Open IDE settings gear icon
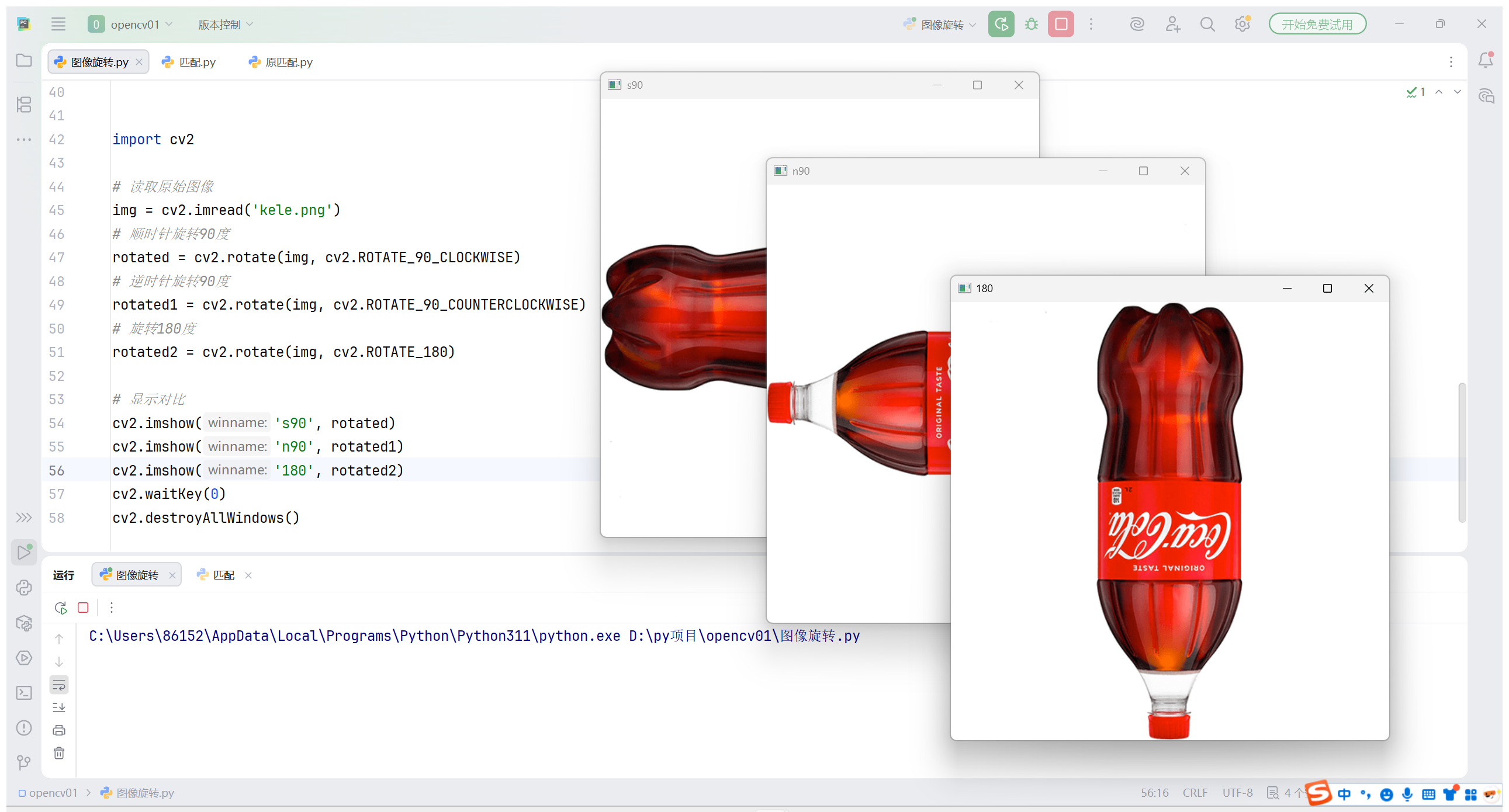The image size is (1509, 812). [x=1242, y=24]
